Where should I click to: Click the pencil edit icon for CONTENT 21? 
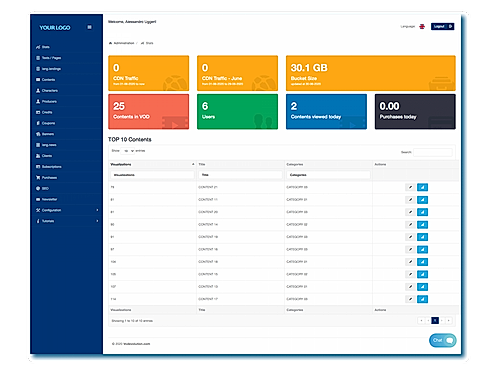410,187
